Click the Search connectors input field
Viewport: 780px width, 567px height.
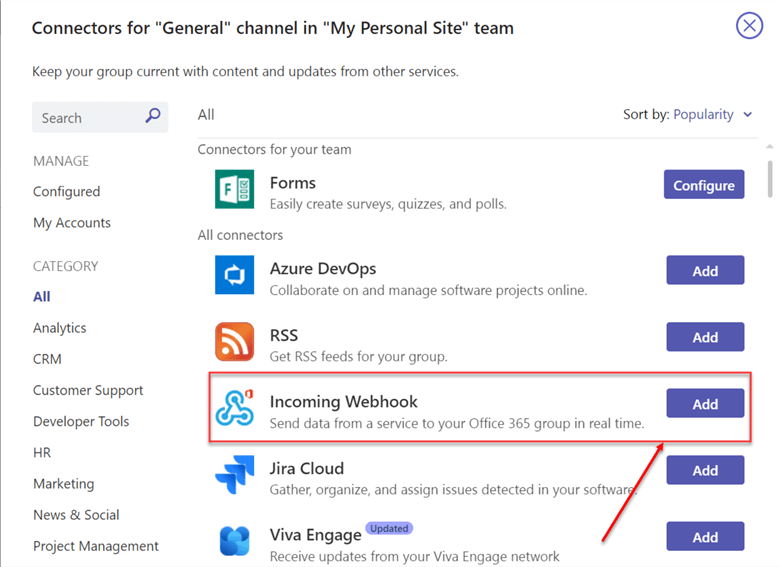(x=88, y=118)
